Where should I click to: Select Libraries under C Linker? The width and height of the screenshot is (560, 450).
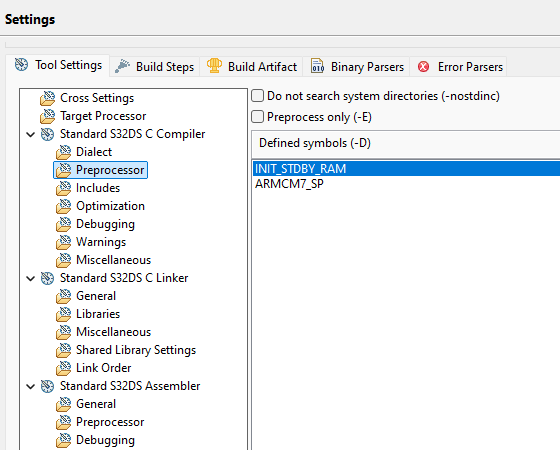98,314
